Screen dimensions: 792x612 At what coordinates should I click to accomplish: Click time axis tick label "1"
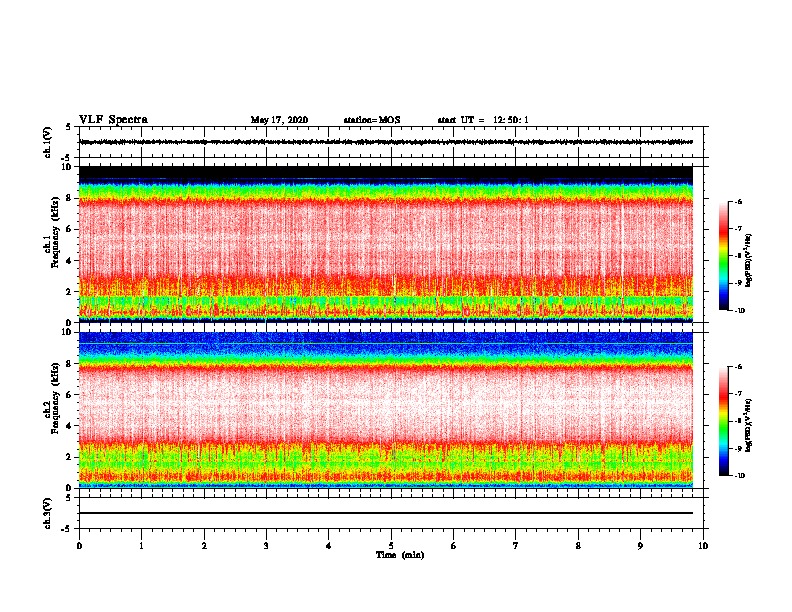click(x=141, y=546)
